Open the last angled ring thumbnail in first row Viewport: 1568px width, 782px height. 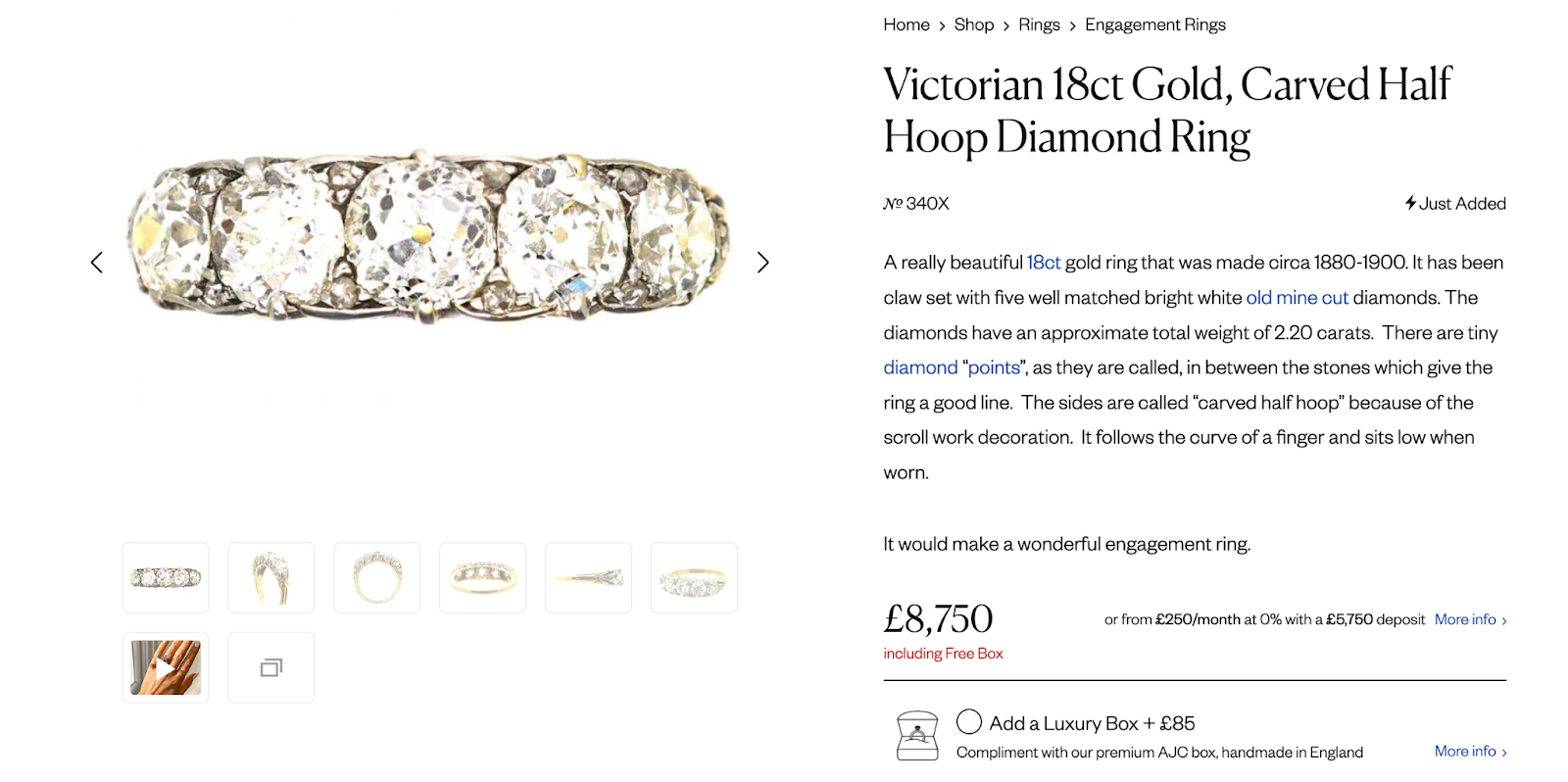pos(694,578)
